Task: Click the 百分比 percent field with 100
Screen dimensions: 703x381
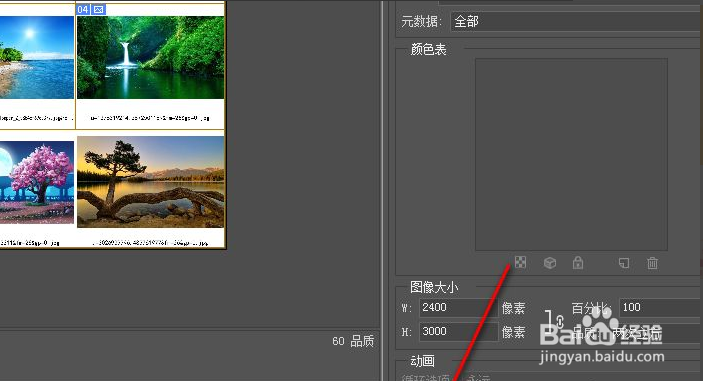Action: (660, 307)
